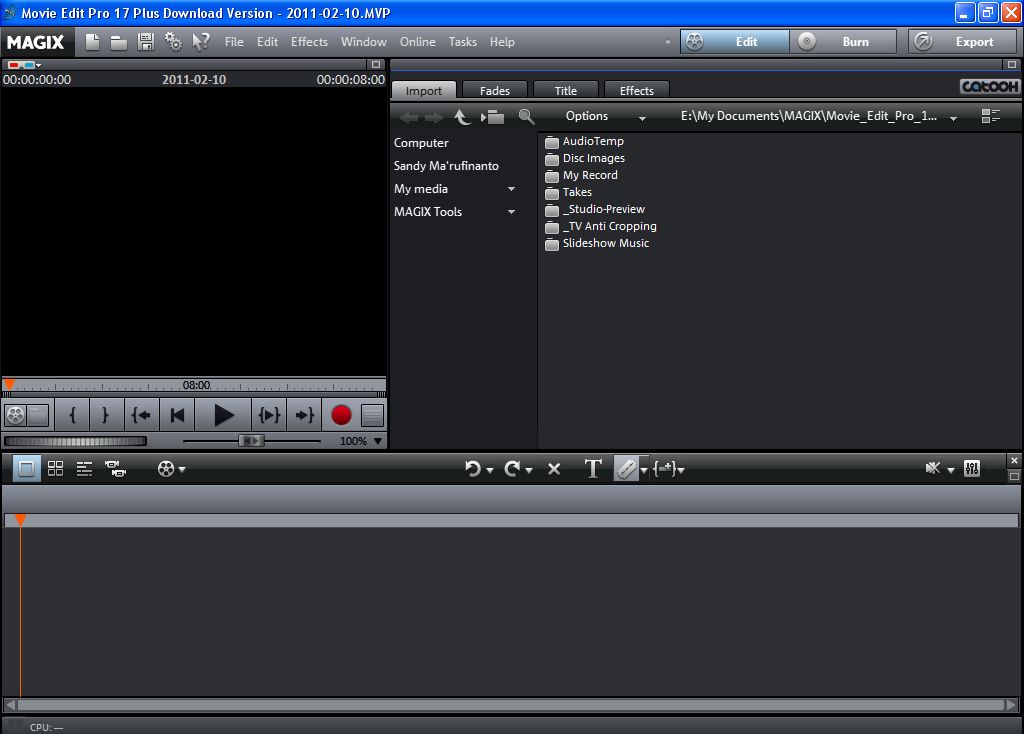Expand the folder path dropdown

point(953,118)
